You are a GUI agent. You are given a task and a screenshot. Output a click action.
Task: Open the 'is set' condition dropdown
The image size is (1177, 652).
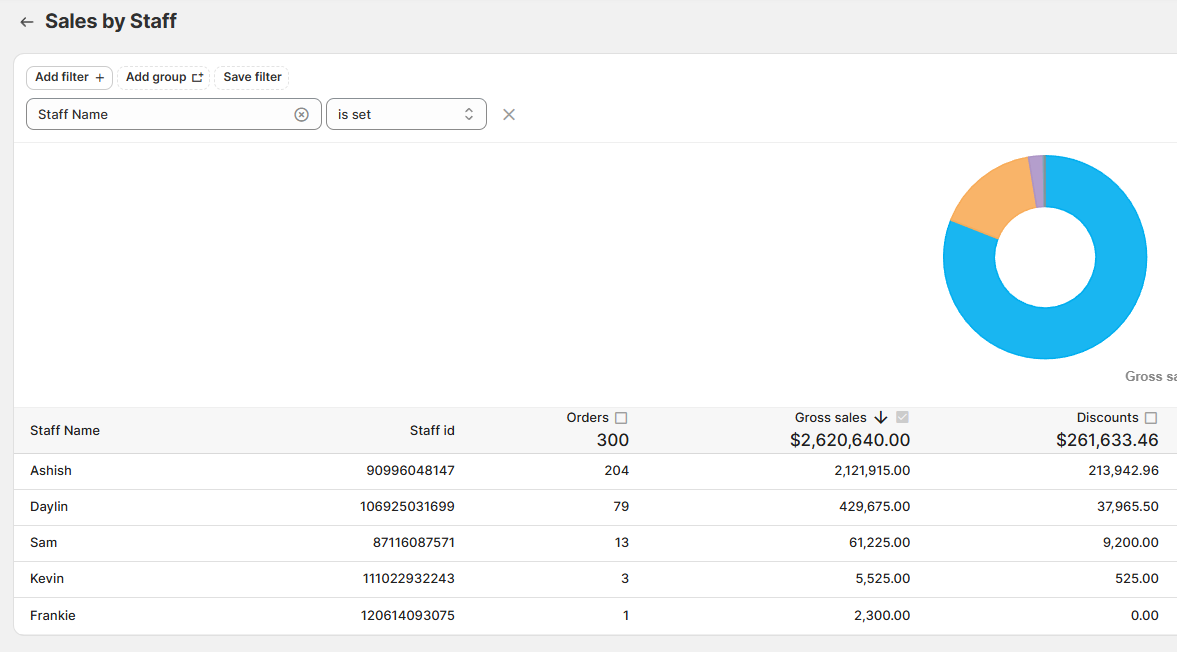tap(406, 115)
